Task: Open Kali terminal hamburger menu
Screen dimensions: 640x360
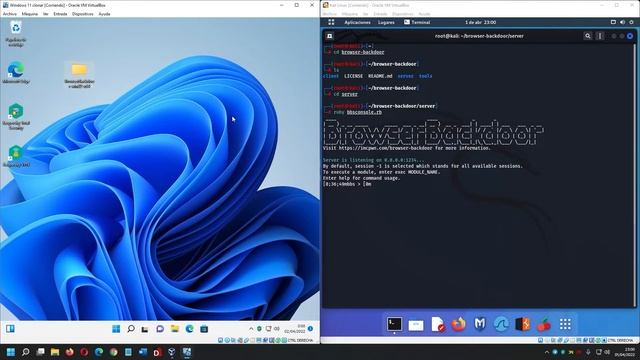Action: coord(600,36)
